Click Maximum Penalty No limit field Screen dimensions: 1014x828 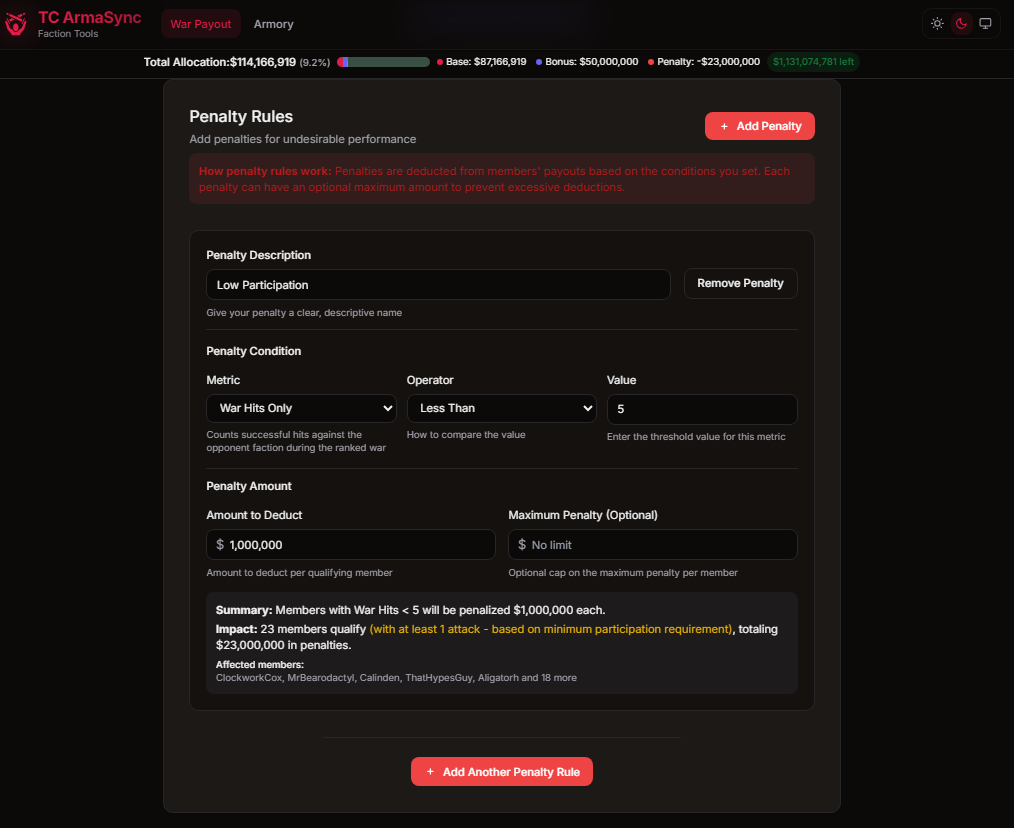pyautogui.click(x=653, y=545)
